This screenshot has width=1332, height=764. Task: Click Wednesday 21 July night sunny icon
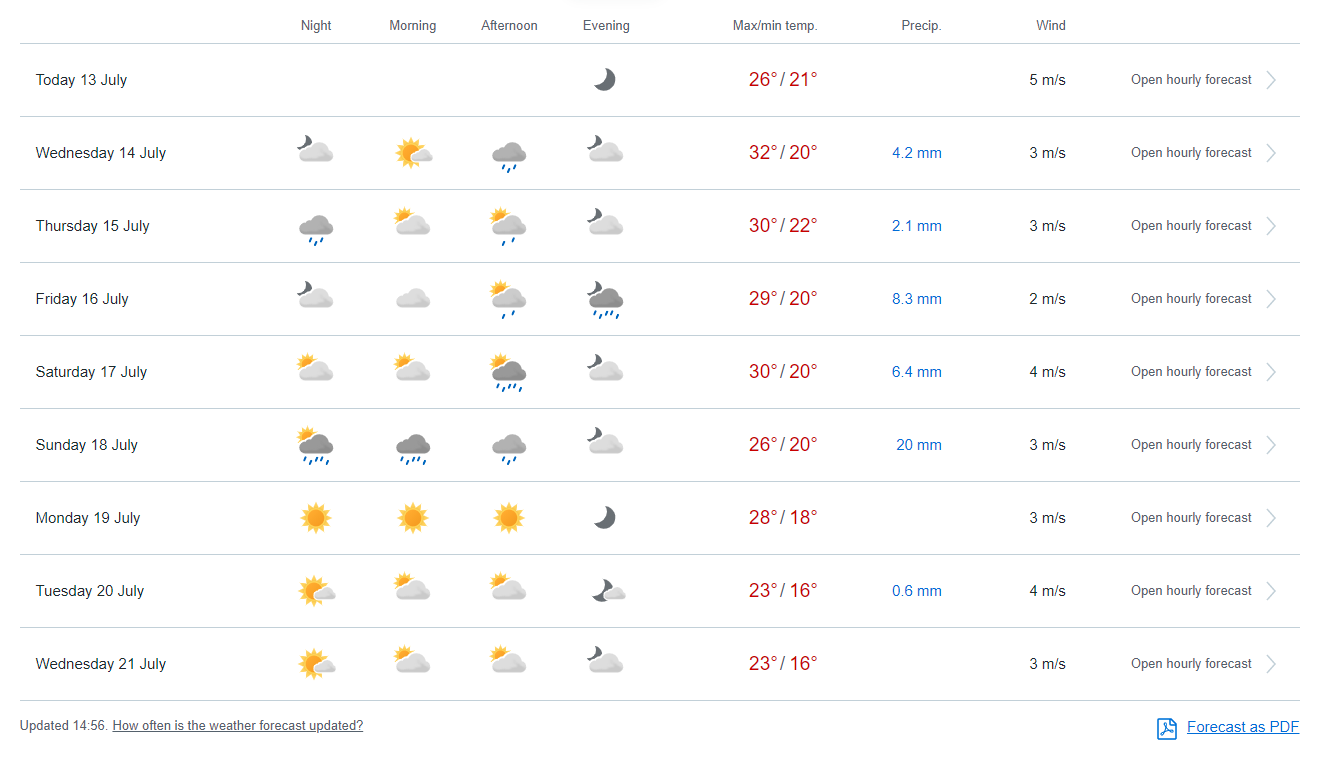(316, 664)
